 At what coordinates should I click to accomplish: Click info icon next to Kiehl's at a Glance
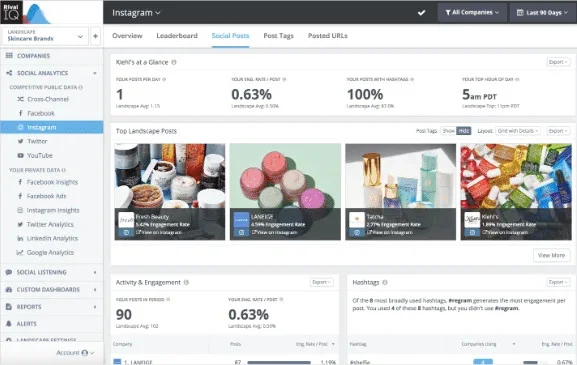coord(174,62)
